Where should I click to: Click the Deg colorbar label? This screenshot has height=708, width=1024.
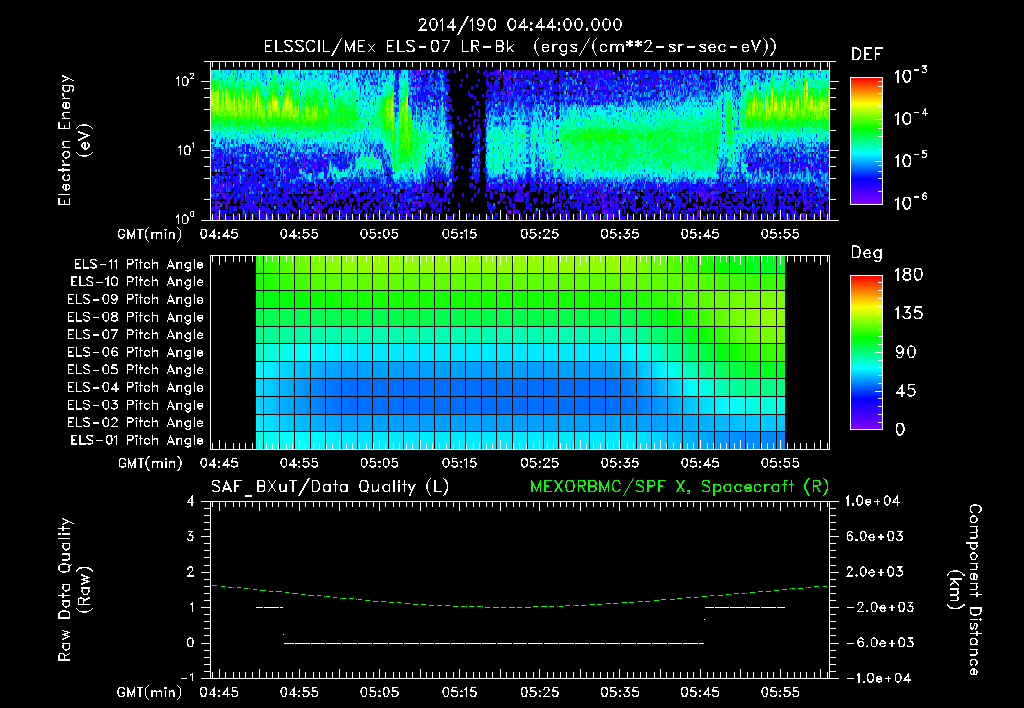[x=867, y=253]
